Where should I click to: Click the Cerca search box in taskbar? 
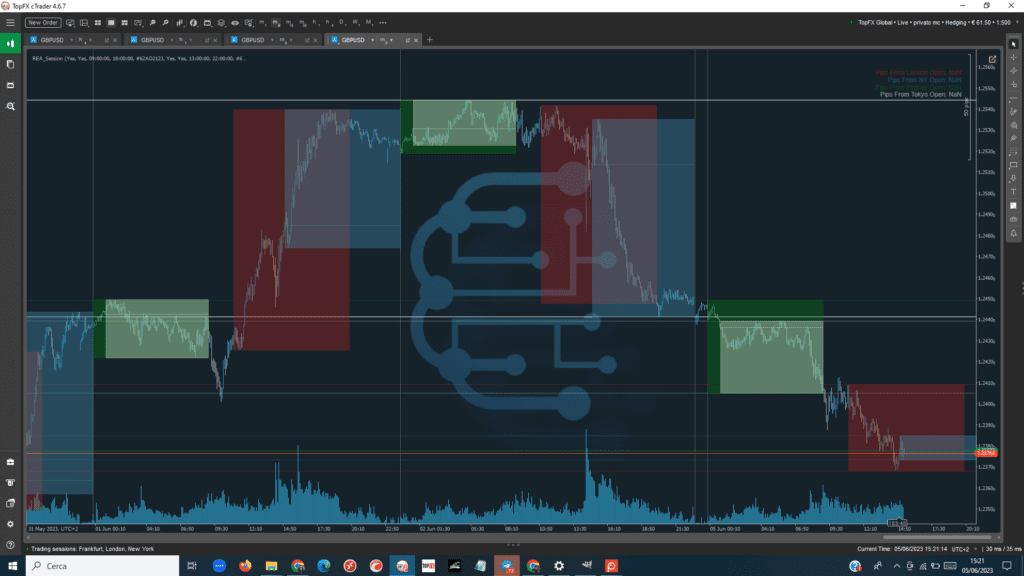103,566
